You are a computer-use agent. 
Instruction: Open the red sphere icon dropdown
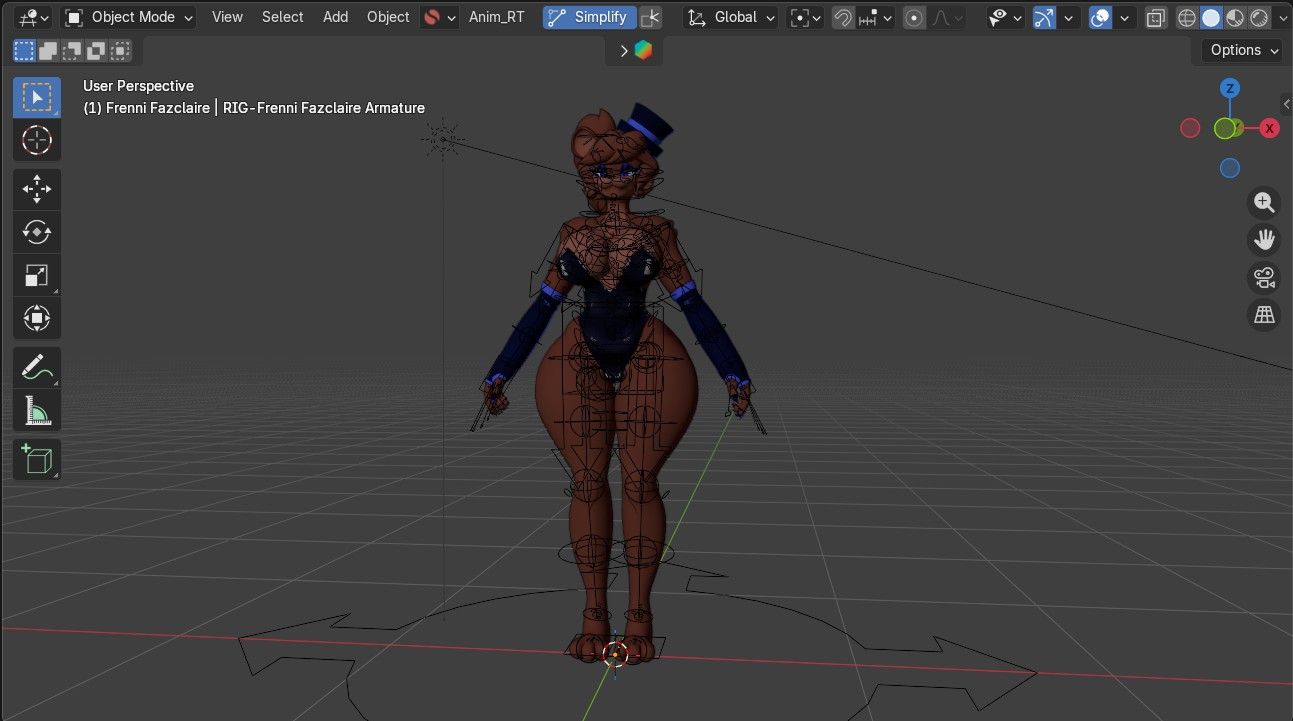[439, 17]
